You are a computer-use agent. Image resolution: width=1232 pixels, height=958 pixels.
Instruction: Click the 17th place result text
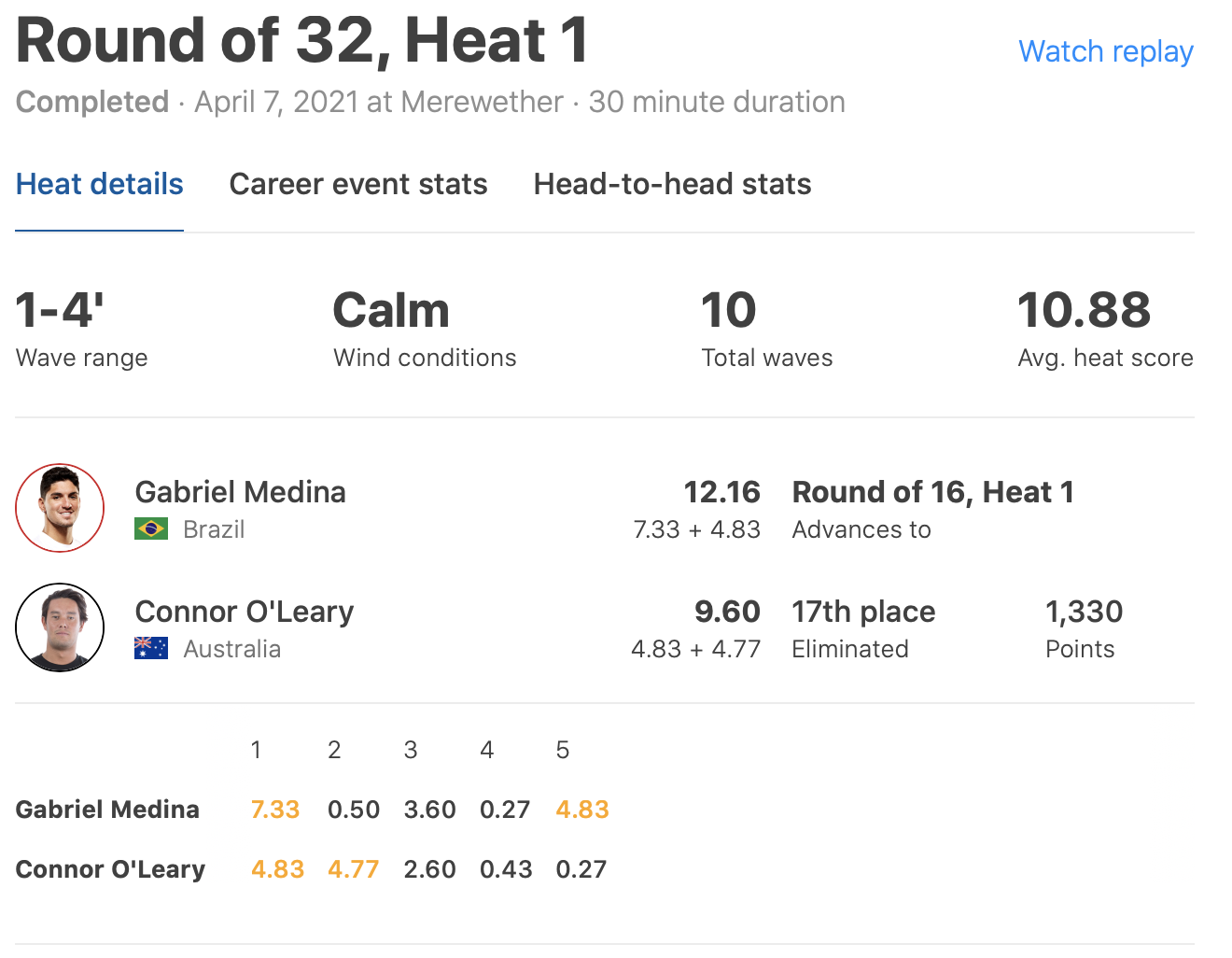(863, 612)
